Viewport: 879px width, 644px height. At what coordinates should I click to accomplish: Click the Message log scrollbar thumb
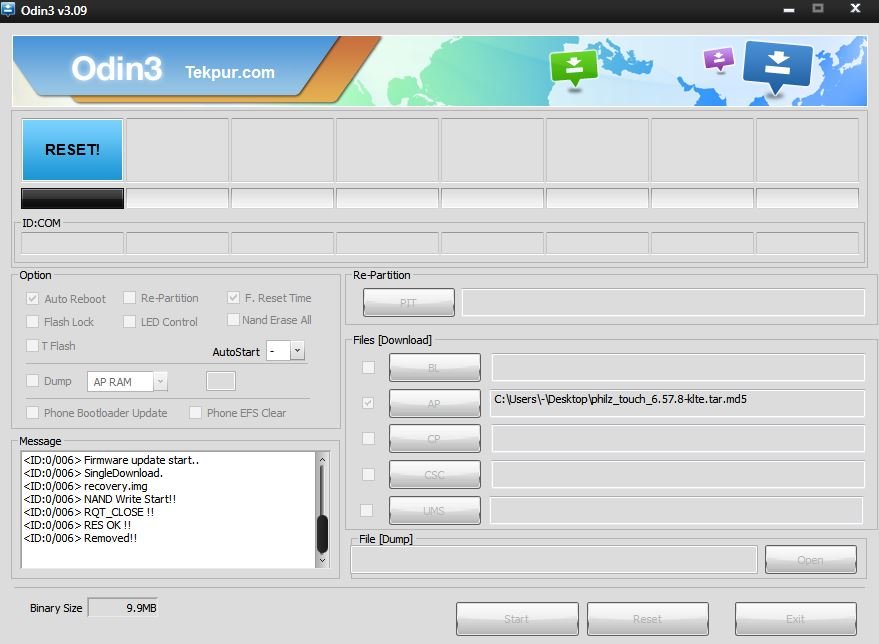click(x=322, y=534)
